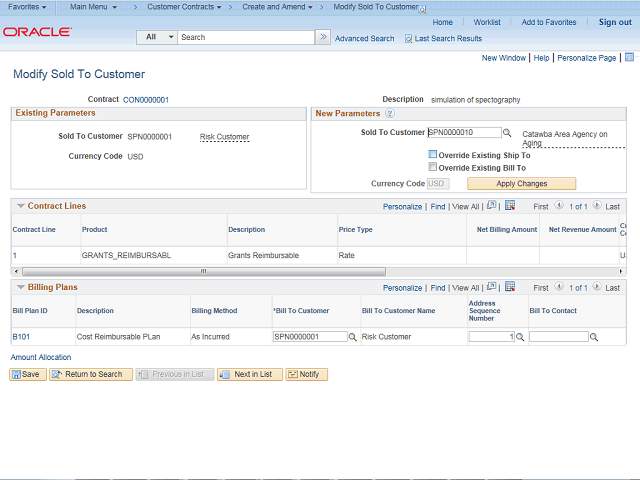Click Sign out
The image size is (640, 480).
click(615, 22)
